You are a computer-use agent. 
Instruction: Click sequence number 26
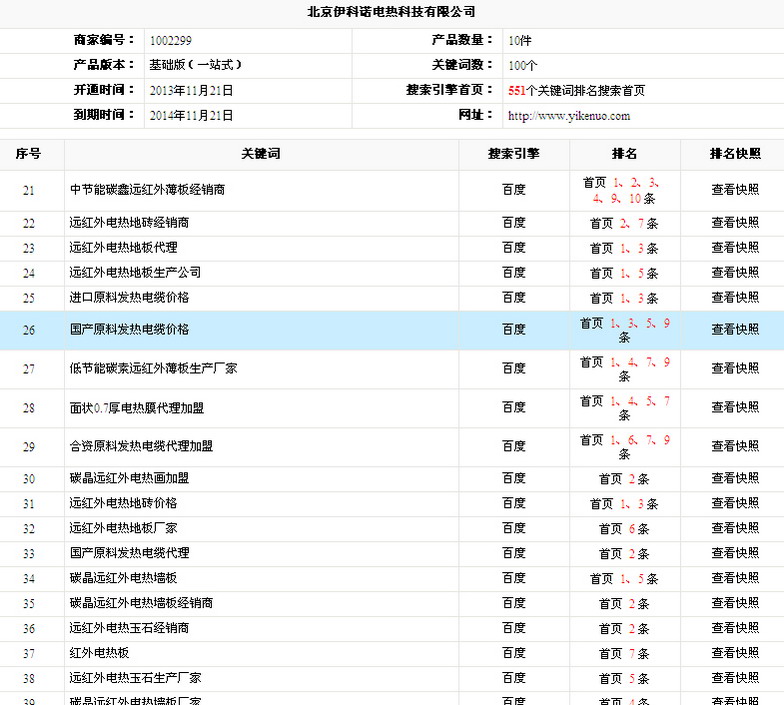(28, 330)
